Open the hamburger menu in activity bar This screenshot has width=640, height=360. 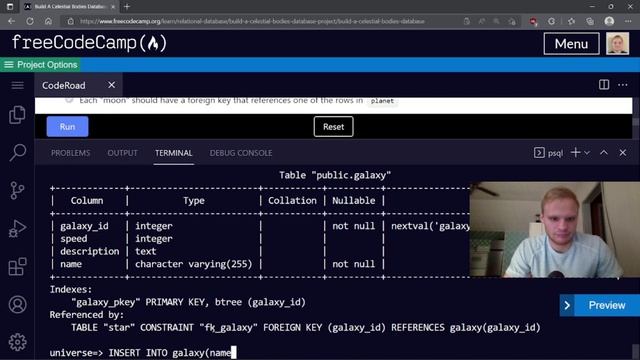pyautogui.click(x=17, y=85)
